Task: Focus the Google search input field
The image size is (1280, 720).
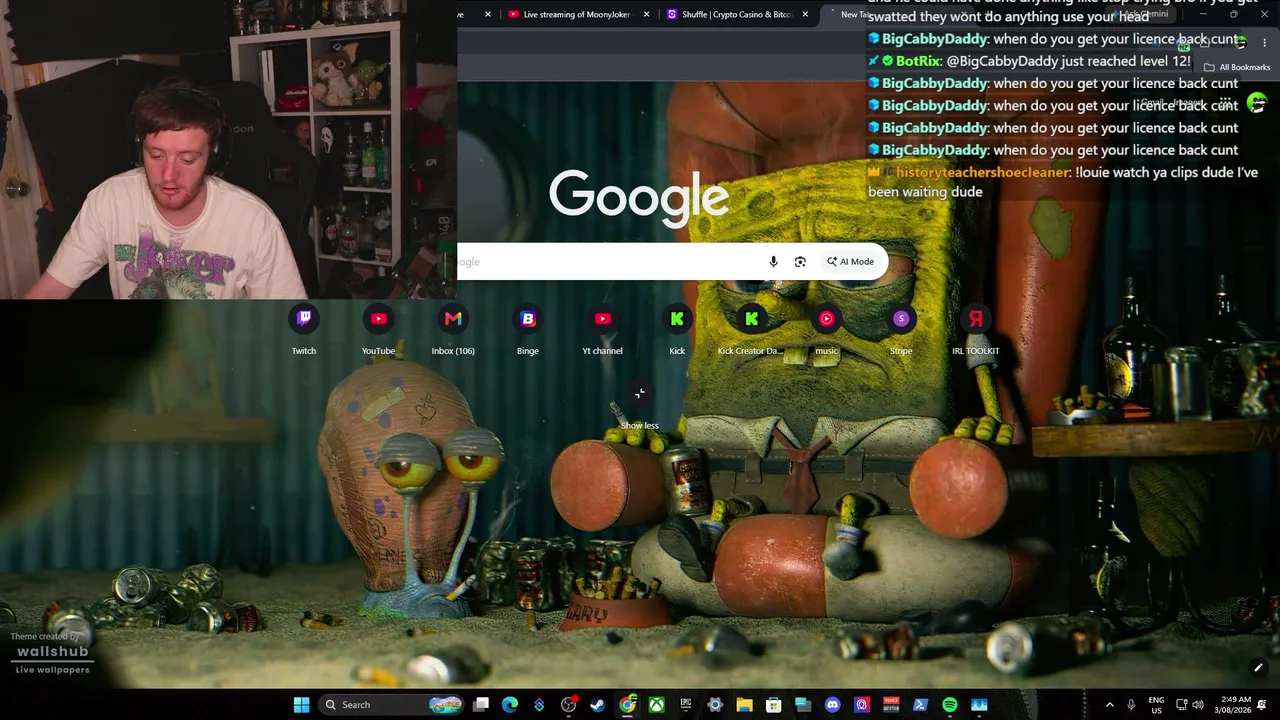Action: point(608,262)
